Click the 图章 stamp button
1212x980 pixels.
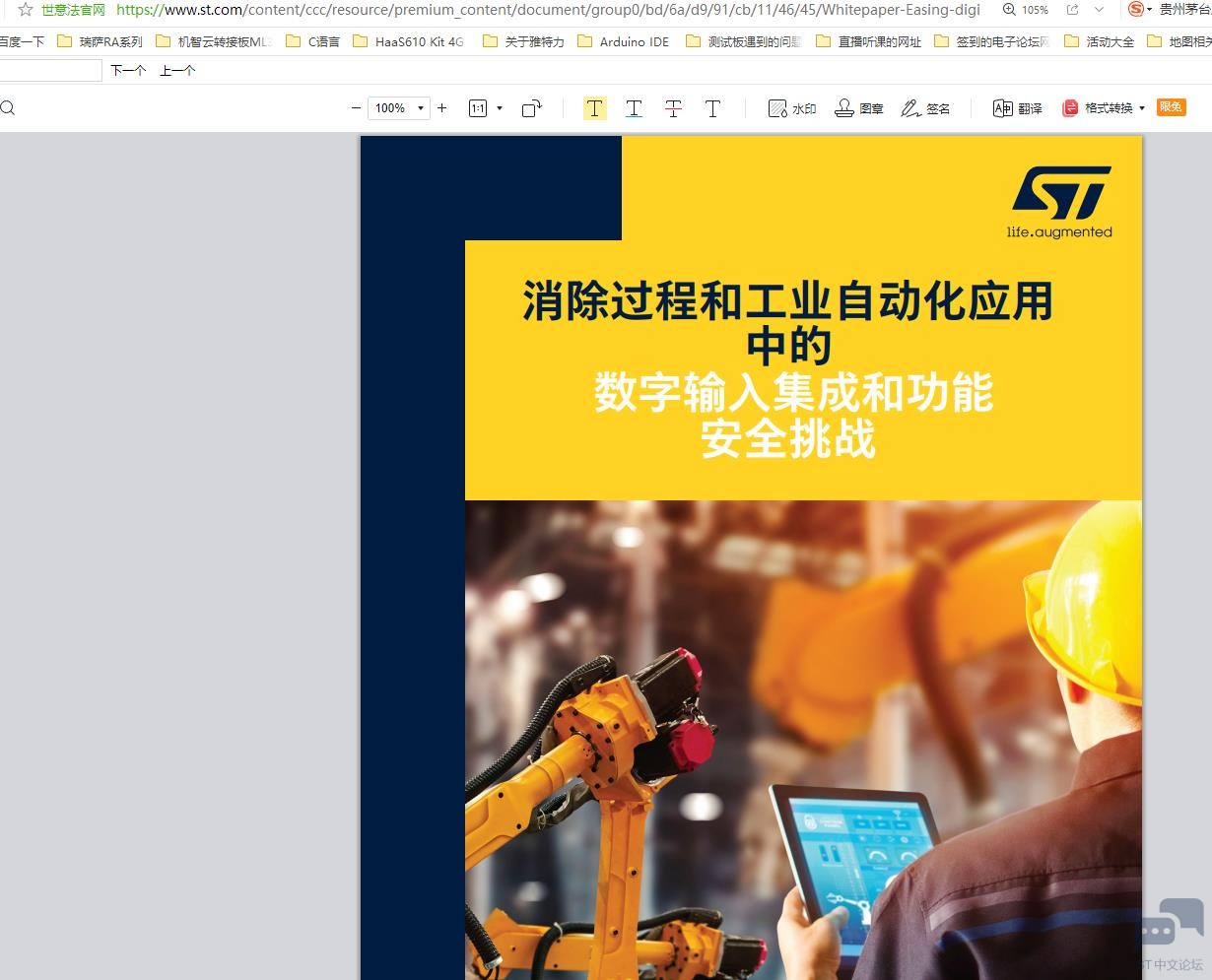coord(859,108)
